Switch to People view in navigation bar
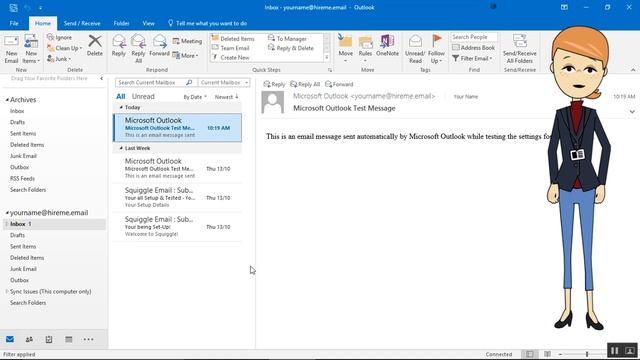This screenshot has height=360, width=640. [x=29, y=339]
